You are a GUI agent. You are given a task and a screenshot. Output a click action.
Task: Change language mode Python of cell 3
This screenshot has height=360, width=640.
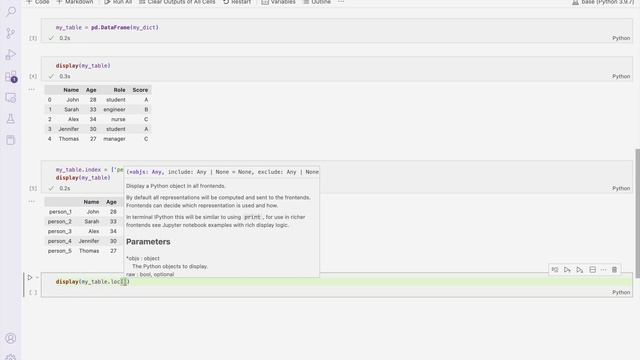coord(621,38)
